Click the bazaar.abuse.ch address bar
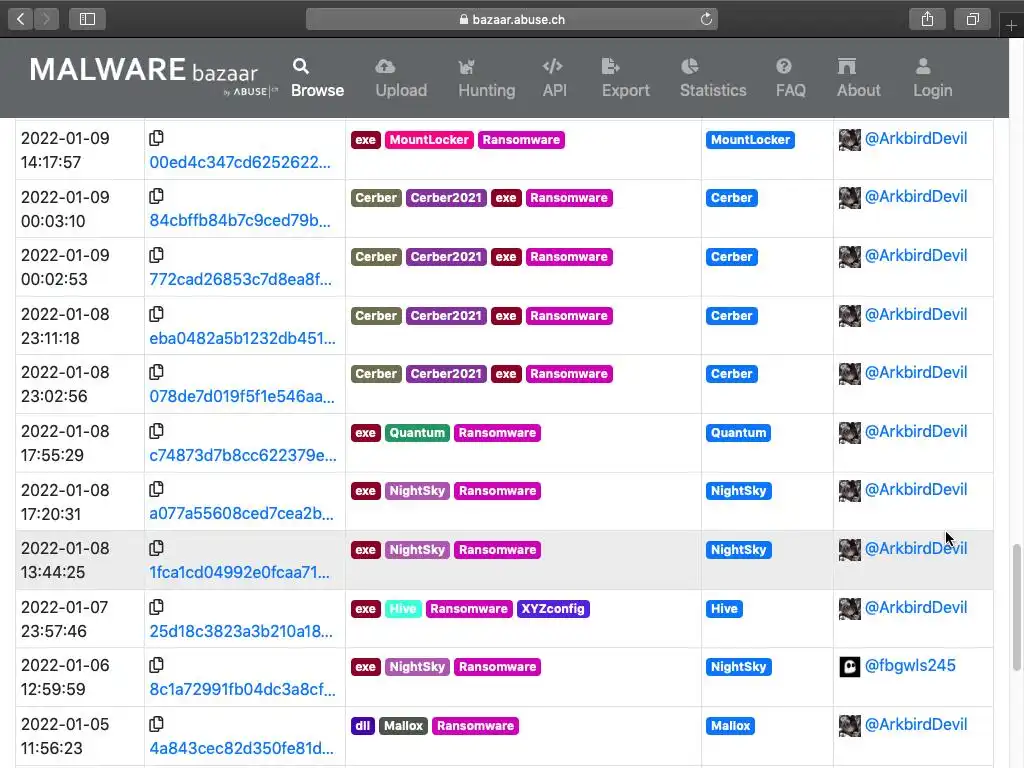The width and height of the screenshot is (1024, 768). point(512,19)
